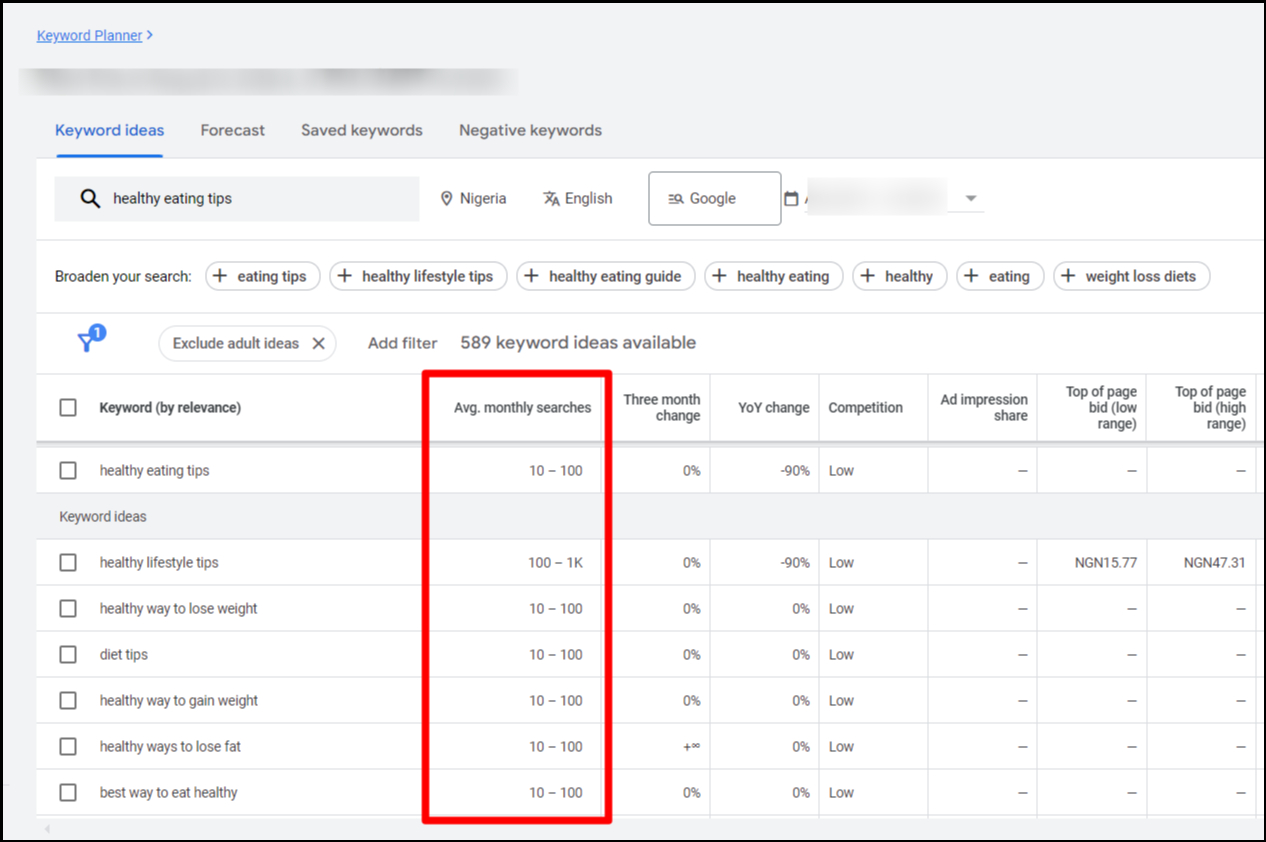1266x842 pixels.
Task: Check the 'healthy eating tips' row checkbox
Action: tap(68, 470)
